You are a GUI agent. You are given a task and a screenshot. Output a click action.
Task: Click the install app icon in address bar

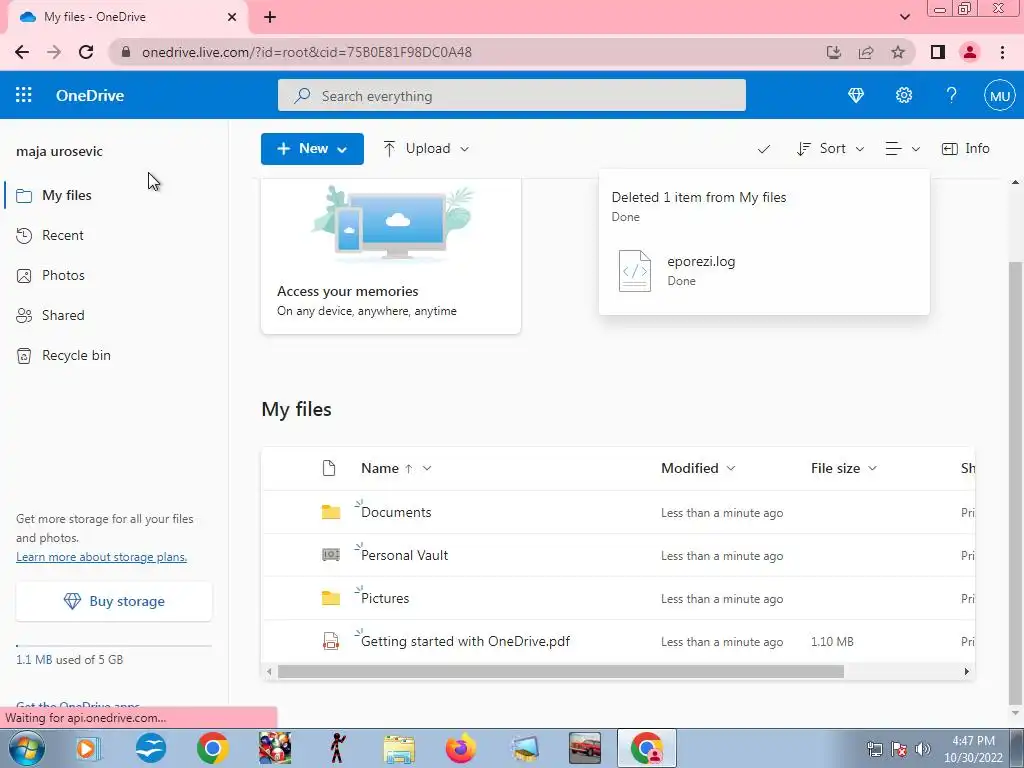(x=834, y=52)
